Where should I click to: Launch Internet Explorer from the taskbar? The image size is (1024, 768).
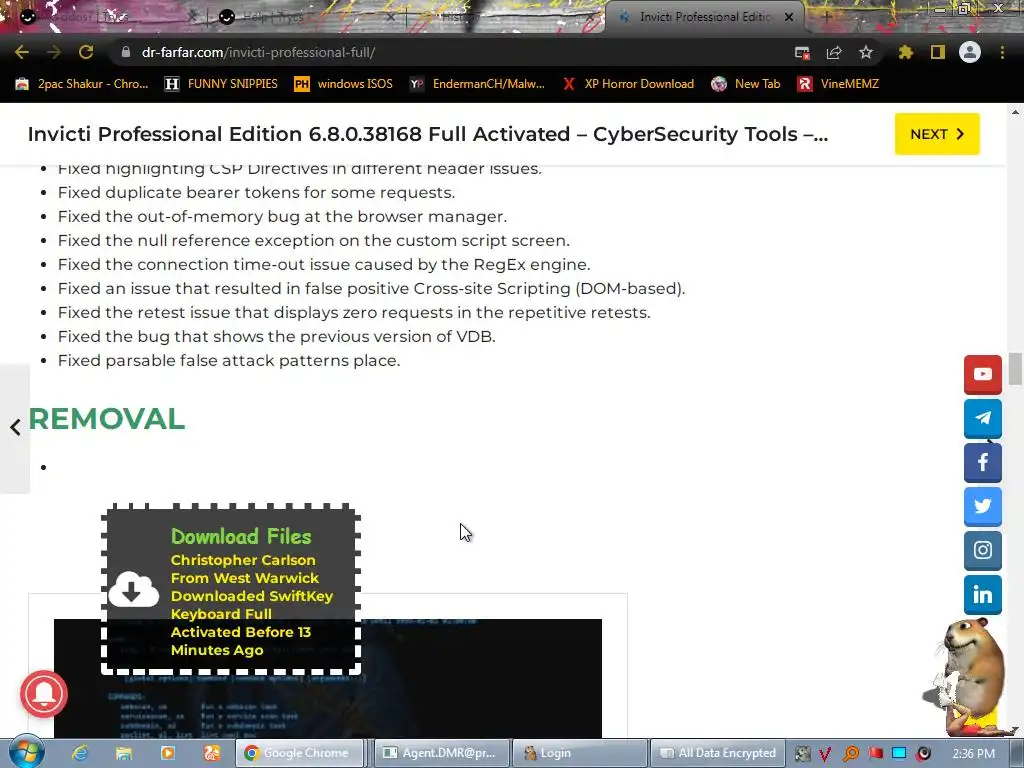coord(80,753)
